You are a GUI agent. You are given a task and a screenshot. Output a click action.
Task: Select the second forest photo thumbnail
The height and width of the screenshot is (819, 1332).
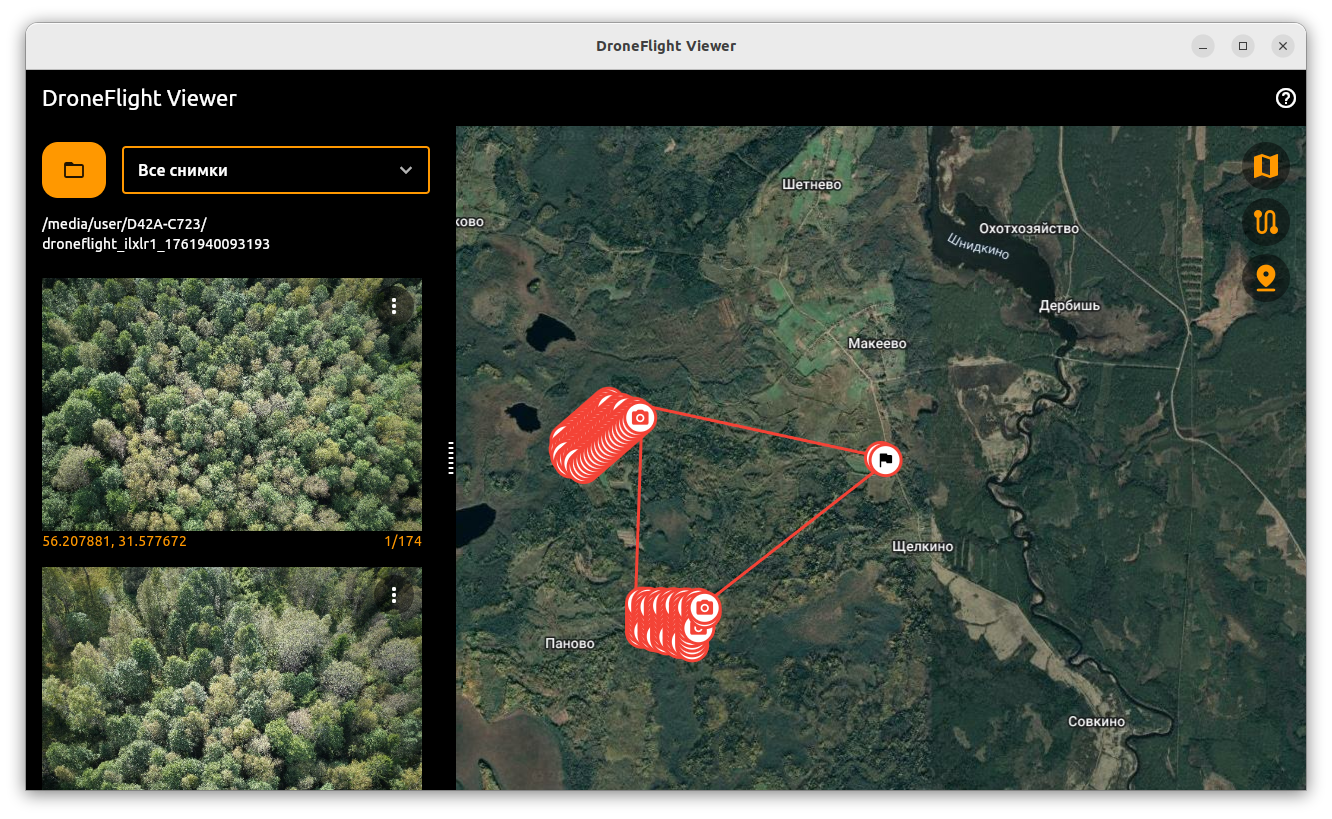pos(231,678)
